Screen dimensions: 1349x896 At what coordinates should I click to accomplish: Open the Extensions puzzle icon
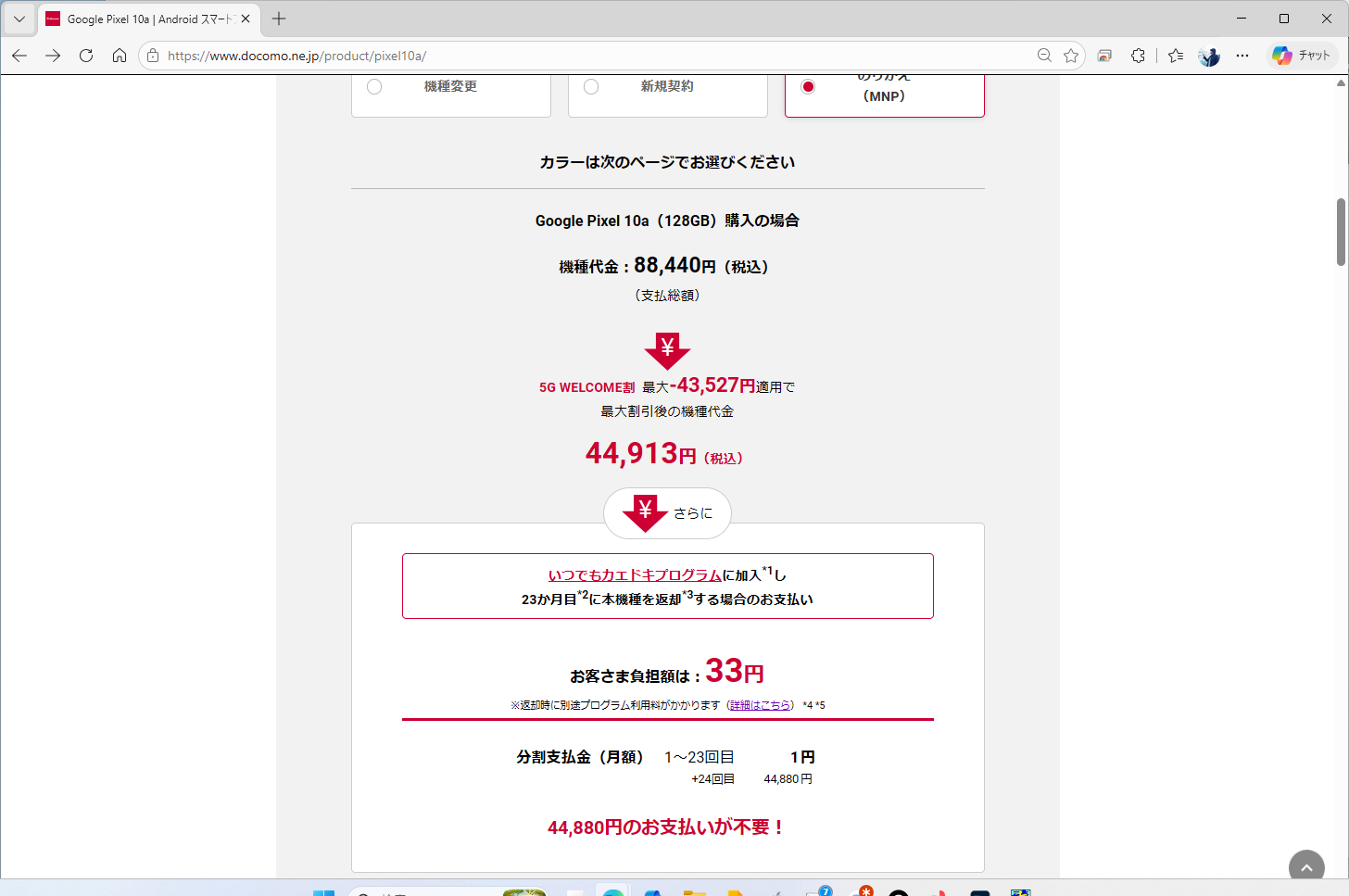(x=1138, y=56)
